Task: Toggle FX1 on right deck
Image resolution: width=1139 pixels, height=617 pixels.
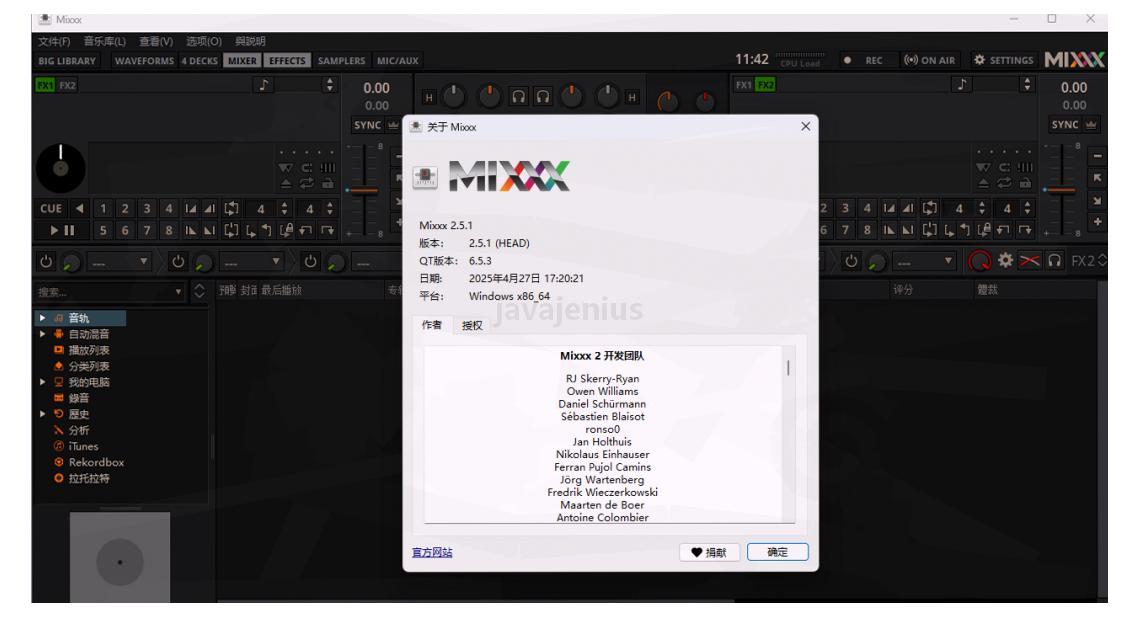Action: click(743, 85)
